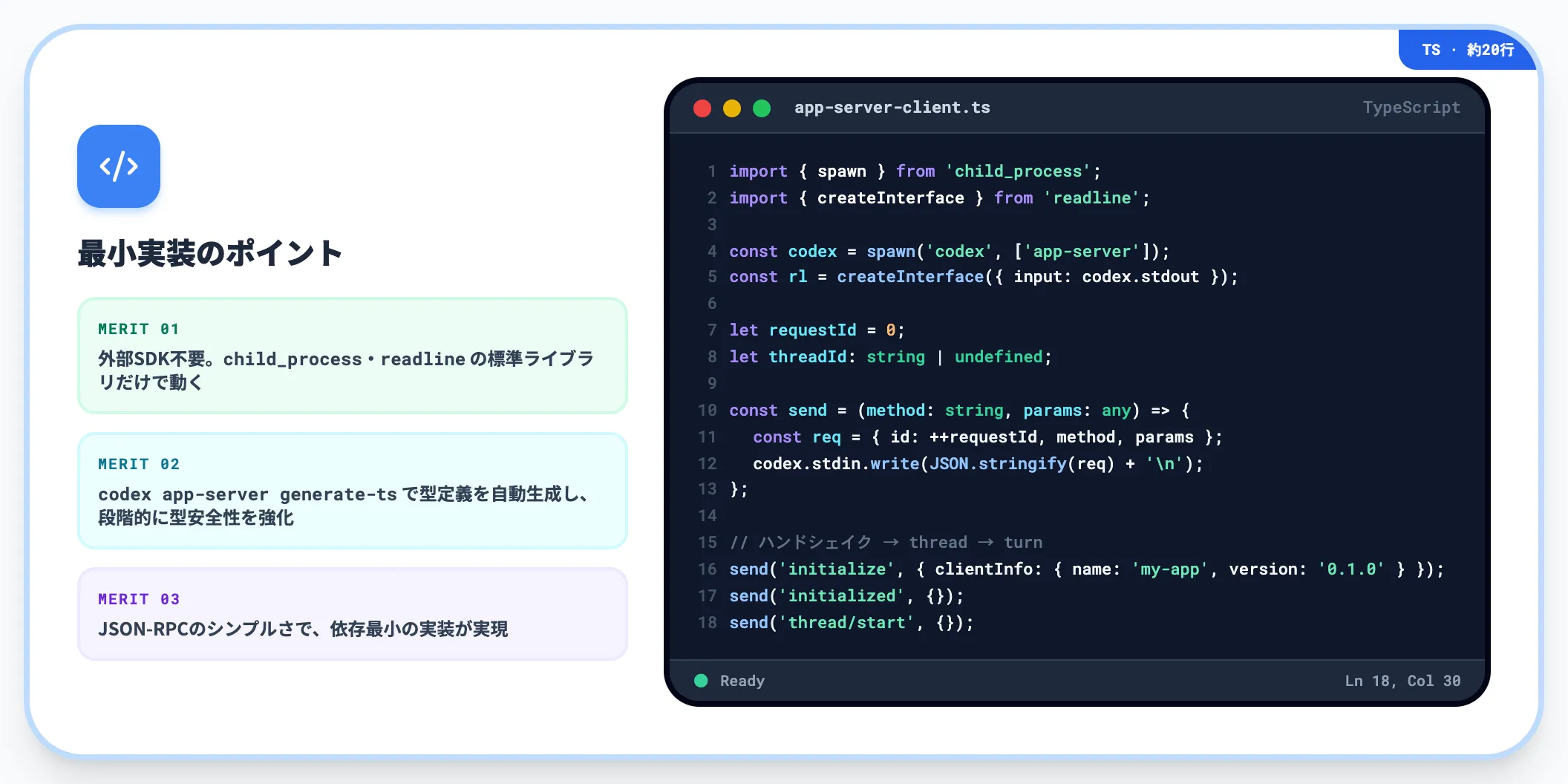The width and height of the screenshot is (1568, 784).
Task: Click line 4 const codex spawn statement
Action: click(x=949, y=252)
